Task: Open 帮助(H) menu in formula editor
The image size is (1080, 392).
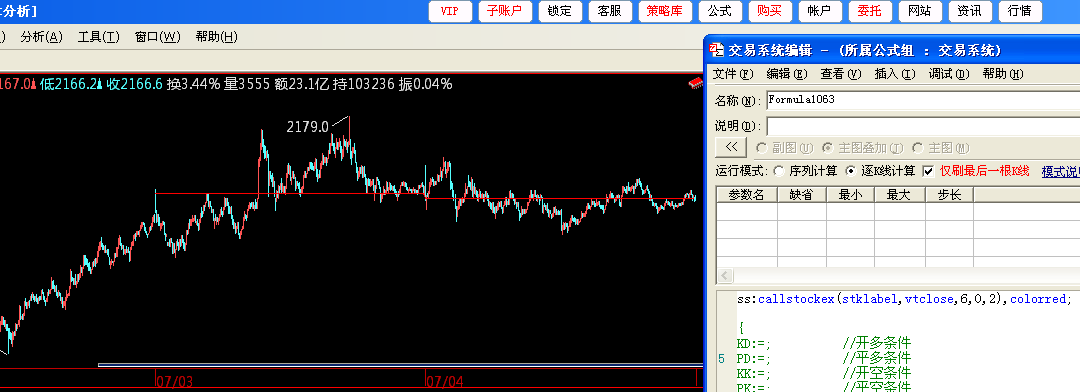Action: [1002, 74]
